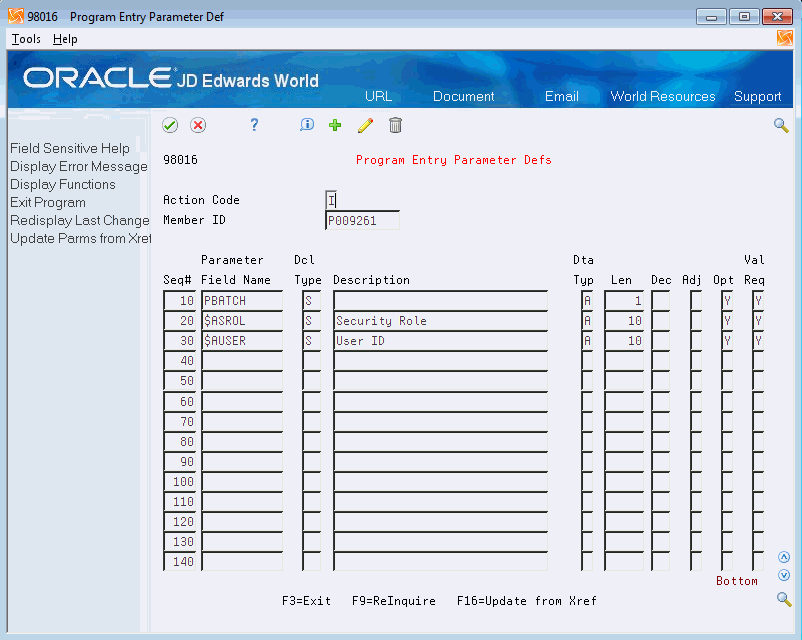Select Display Error Message
The image size is (802, 640).
(x=79, y=166)
